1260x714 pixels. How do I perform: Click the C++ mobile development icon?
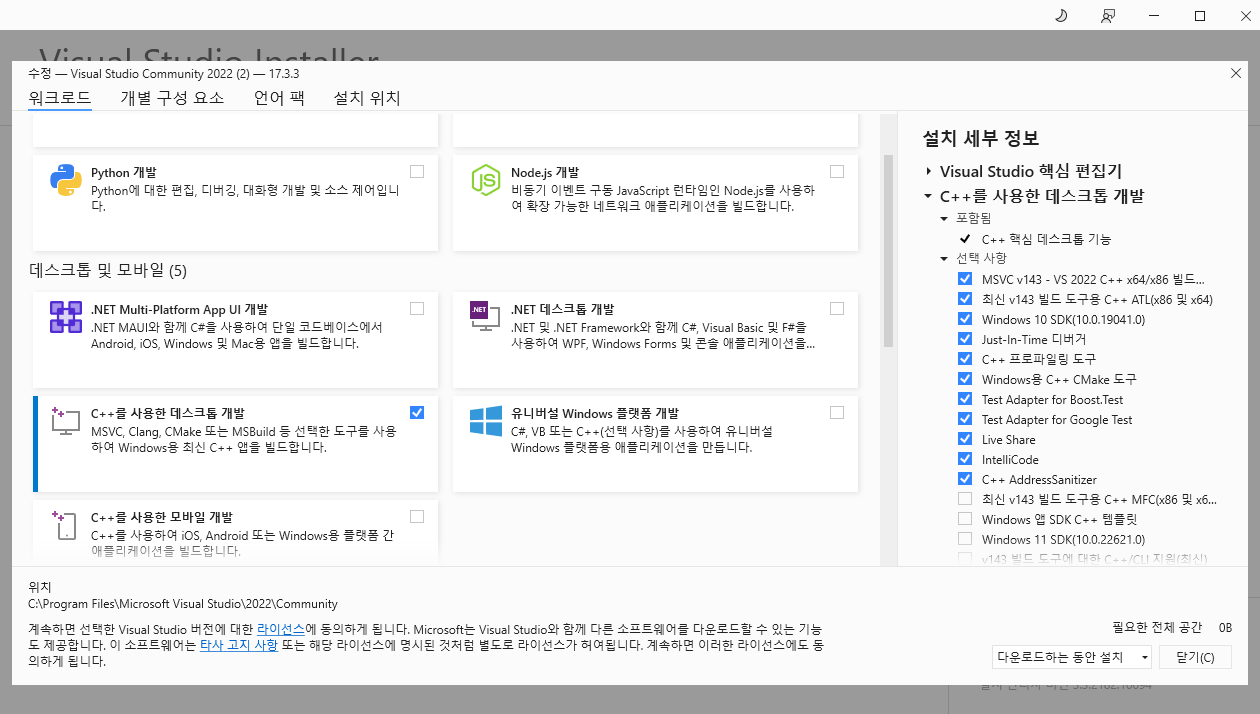(x=66, y=525)
